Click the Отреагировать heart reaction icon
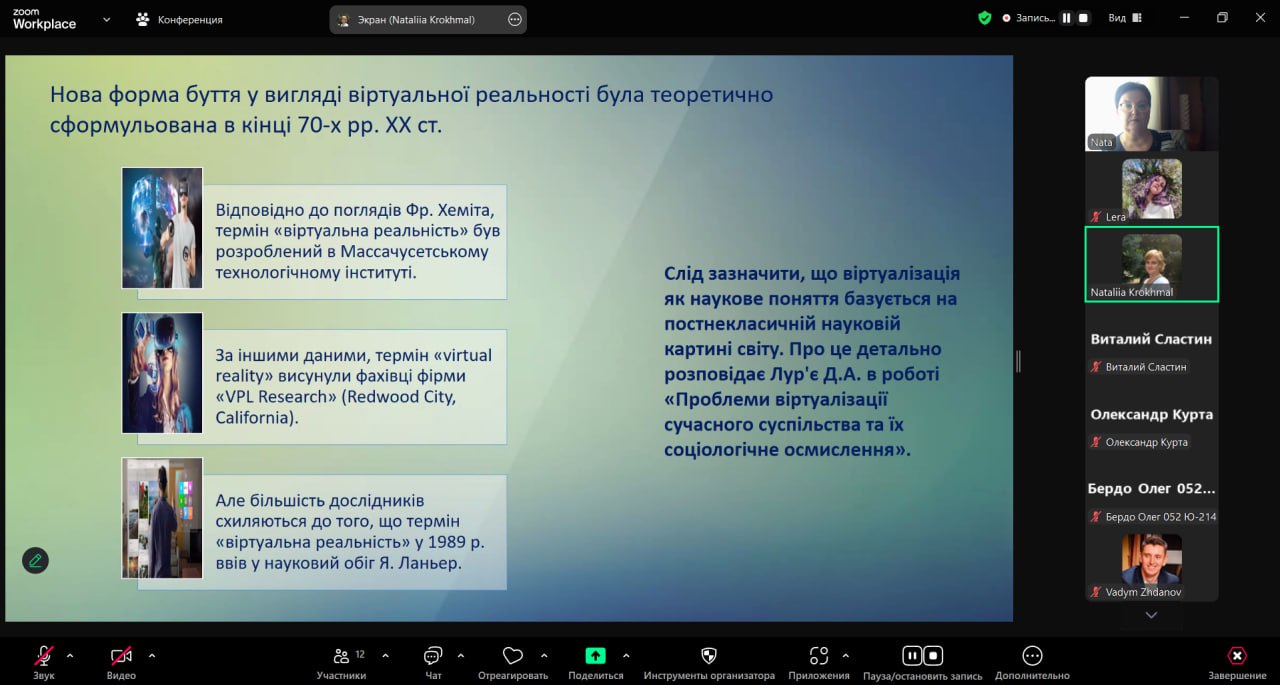Screen dimensions: 1280x685 click(512, 656)
